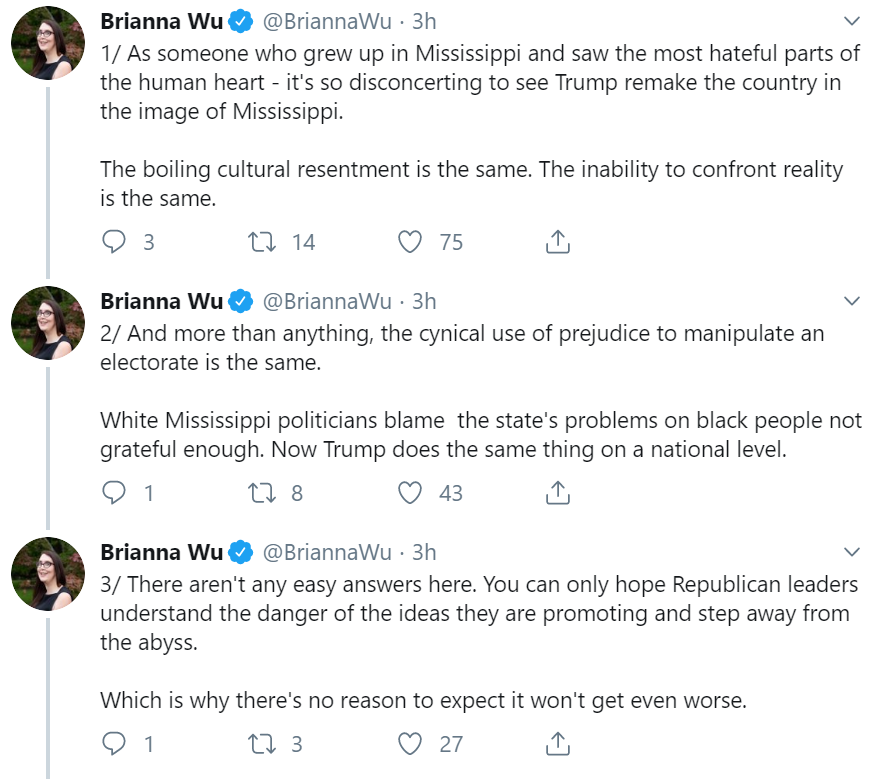
Task: Like the tweet with 43 likes
Action: (410, 493)
